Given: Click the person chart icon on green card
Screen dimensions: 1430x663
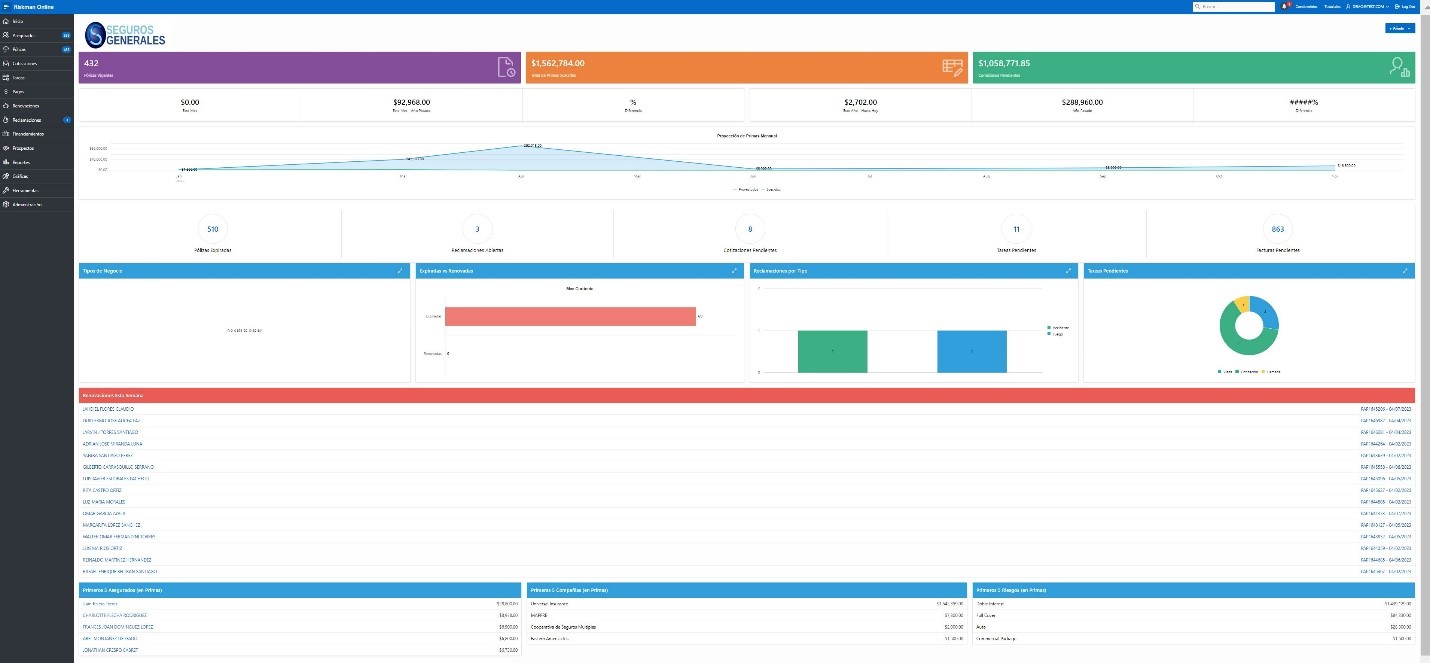Looking at the screenshot, I should [x=1399, y=68].
